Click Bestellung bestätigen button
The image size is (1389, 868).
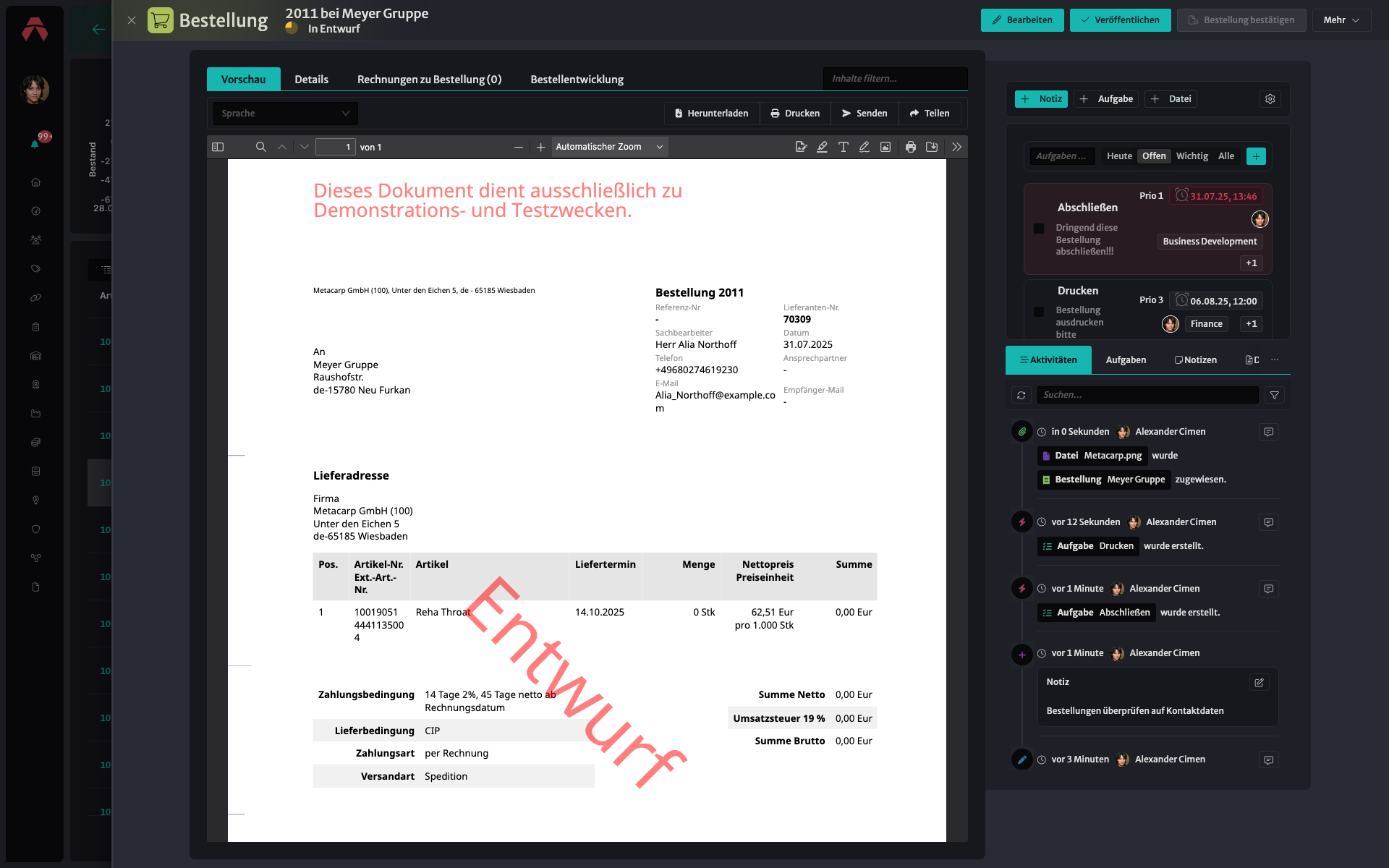tap(1241, 20)
